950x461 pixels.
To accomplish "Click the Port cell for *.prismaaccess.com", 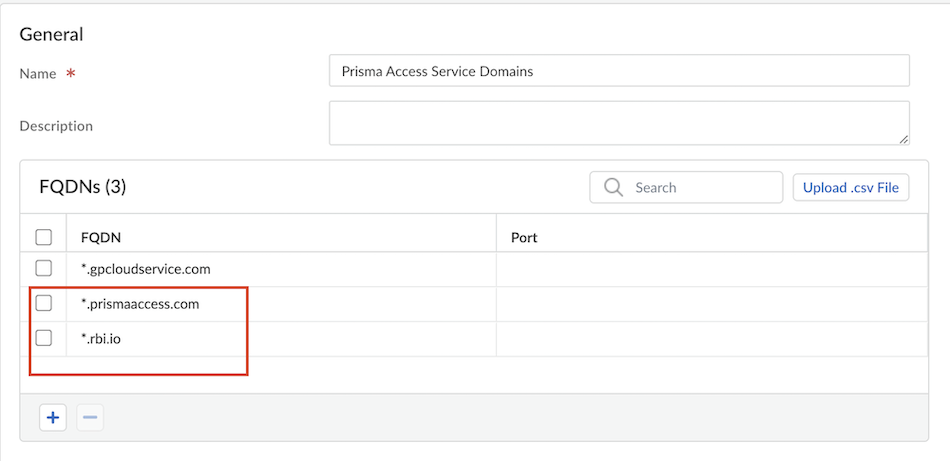I will (711, 304).
